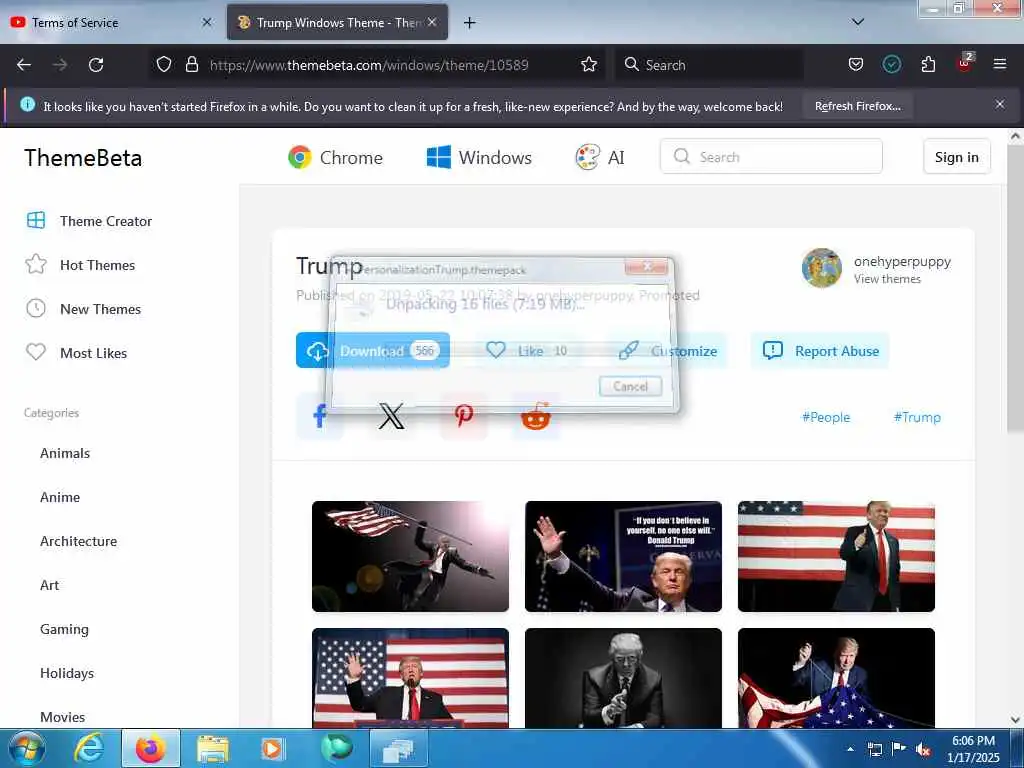
Task: Go back using the browser back arrow
Action: [24, 65]
